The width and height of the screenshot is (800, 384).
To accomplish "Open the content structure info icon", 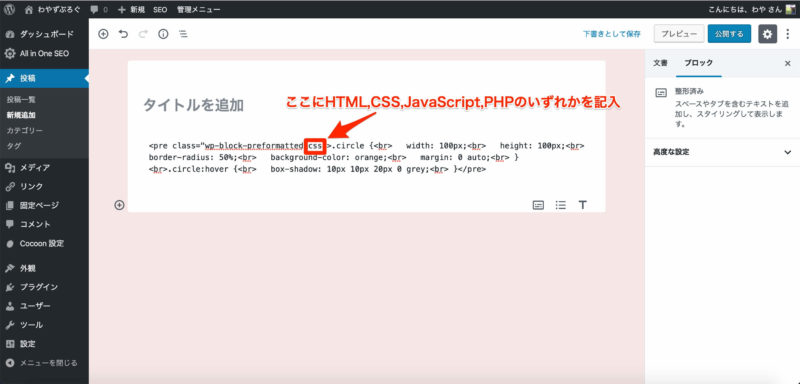I will [163, 34].
